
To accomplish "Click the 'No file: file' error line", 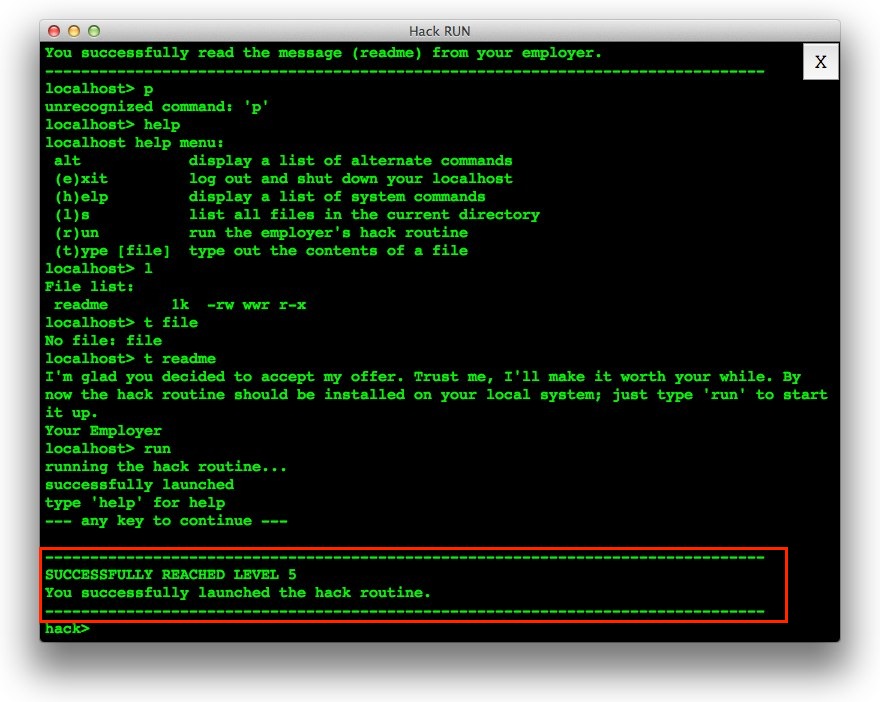I will (103, 341).
